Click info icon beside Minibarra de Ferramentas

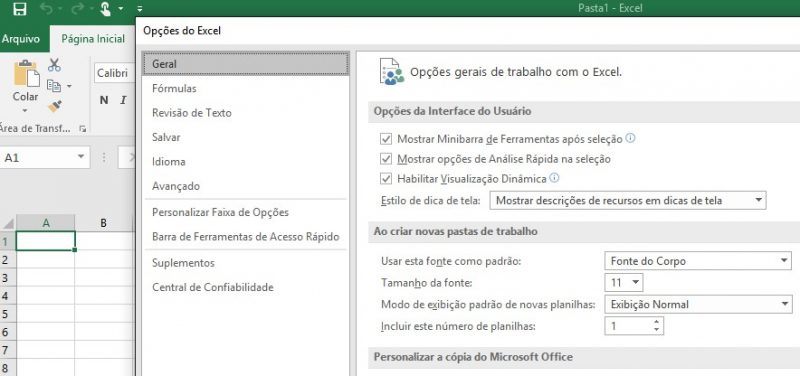(631, 138)
